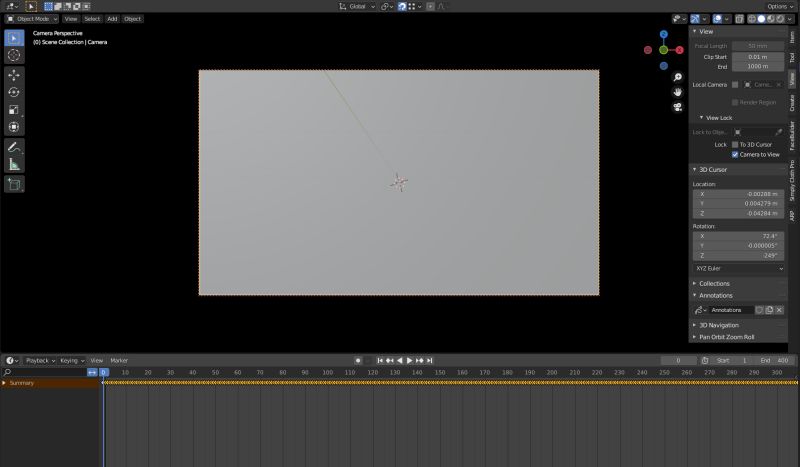Switch to wireframe viewport shading
800x467 pixels.
click(752, 19)
